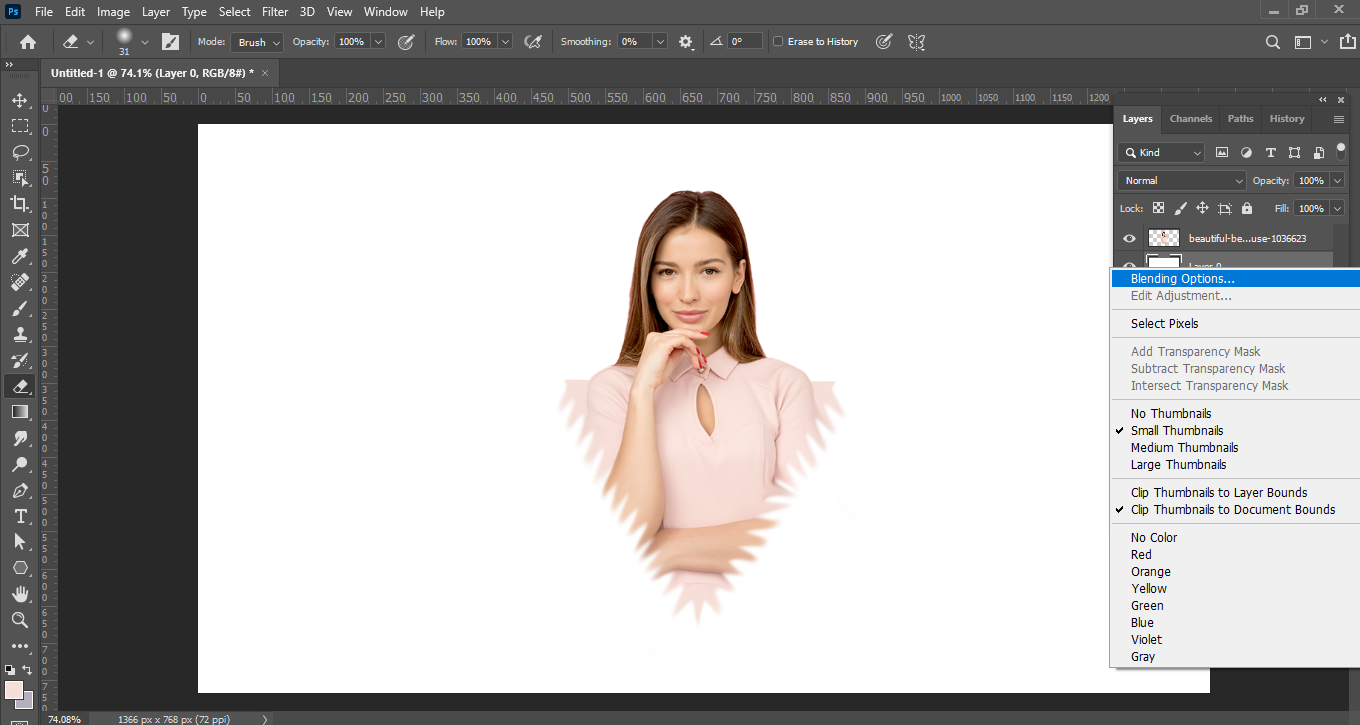Open the Kind filter dropdown in Layers
Image resolution: width=1360 pixels, height=725 pixels.
(x=1162, y=153)
